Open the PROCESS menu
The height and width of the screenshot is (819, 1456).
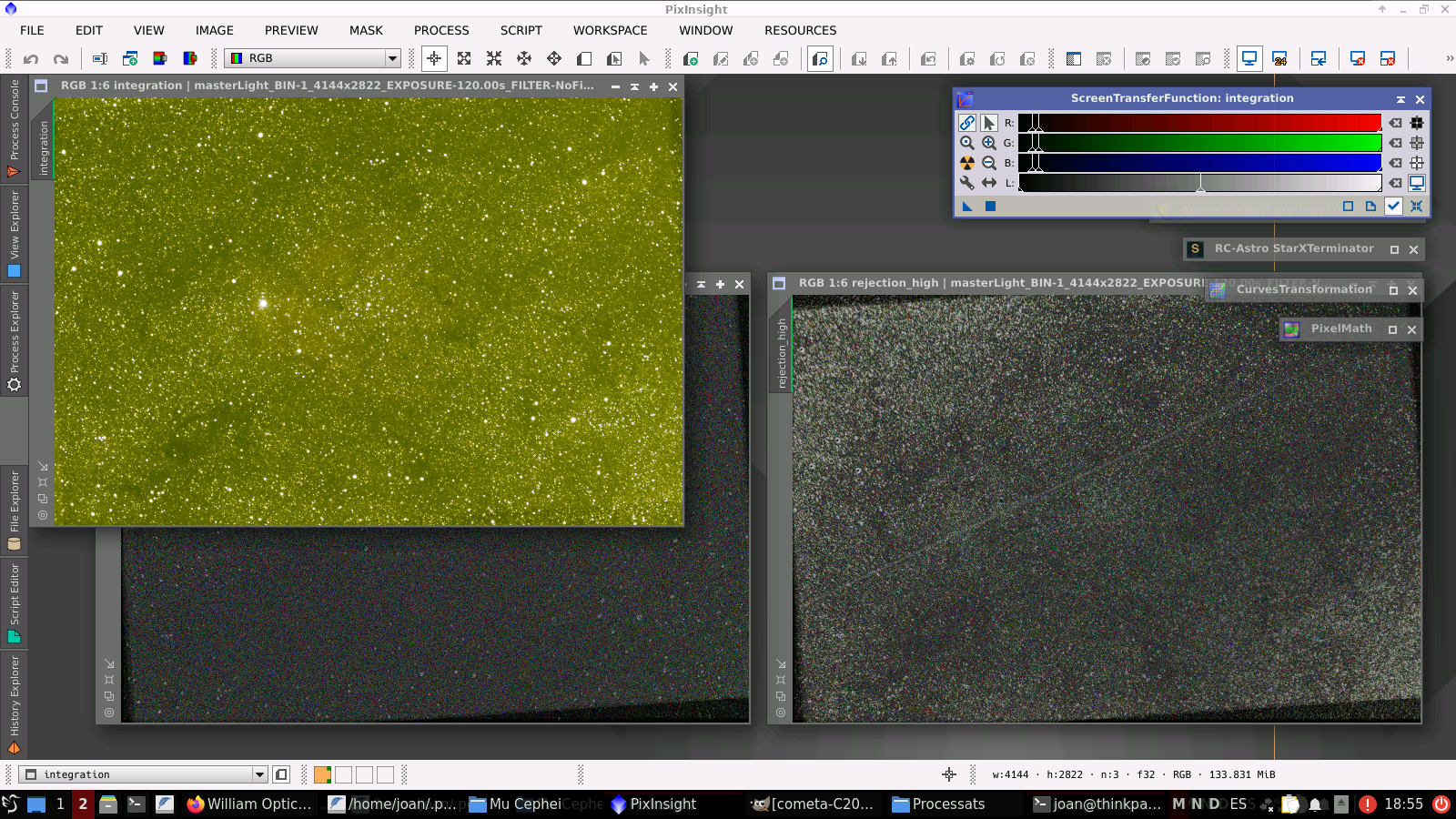point(440,30)
